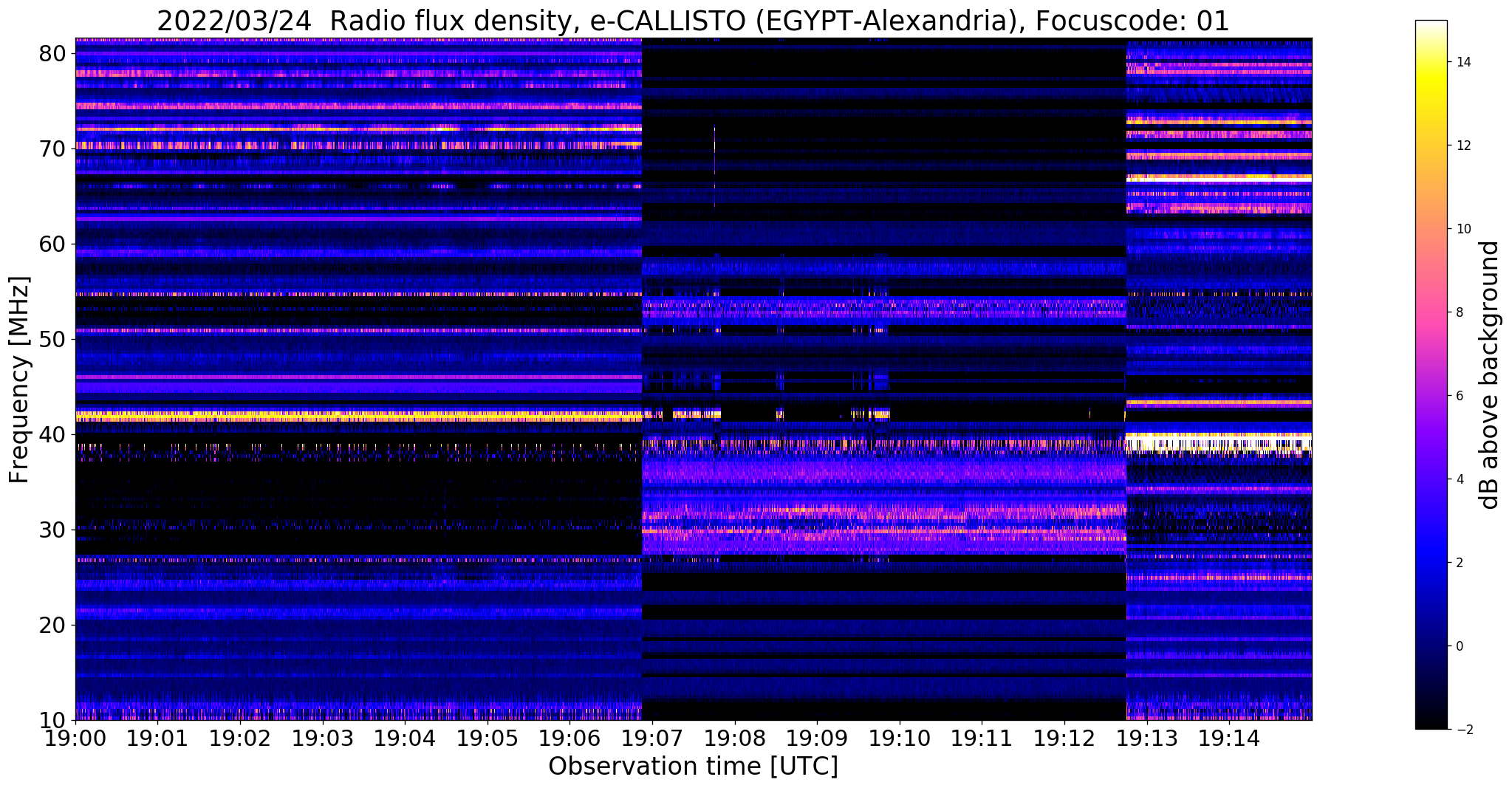Click the 19:10 time tick label
The image size is (1512, 788).
[x=900, y=737]
